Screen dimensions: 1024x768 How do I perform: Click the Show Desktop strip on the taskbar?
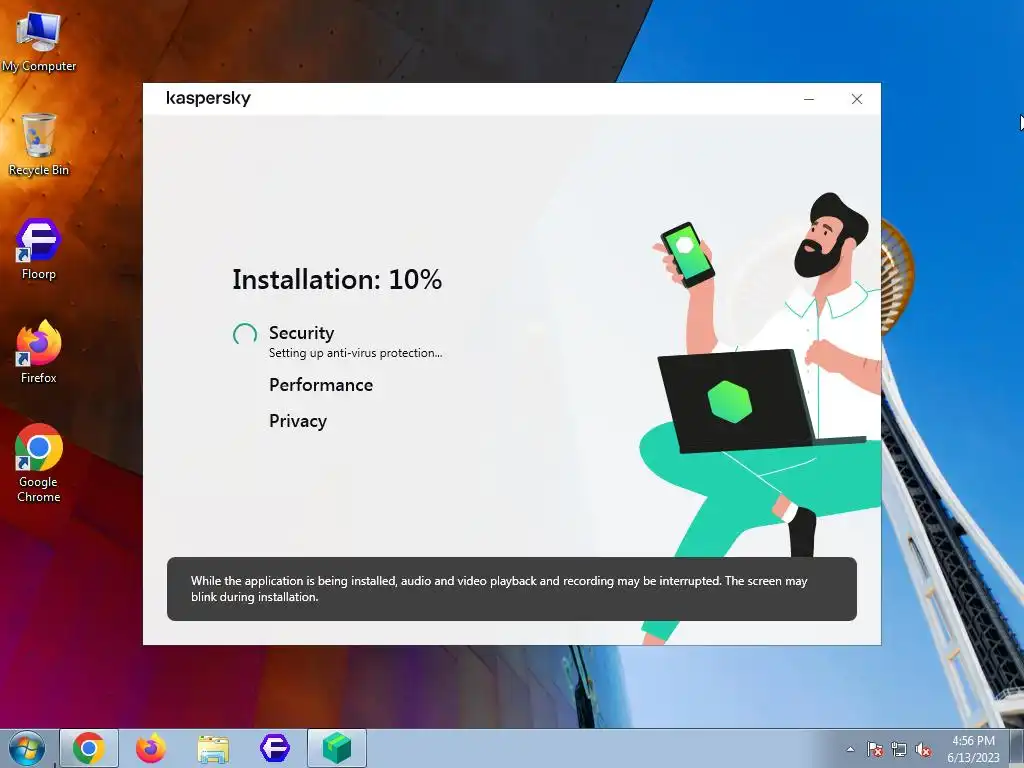pyautogui.click(x=1017, y=748)
